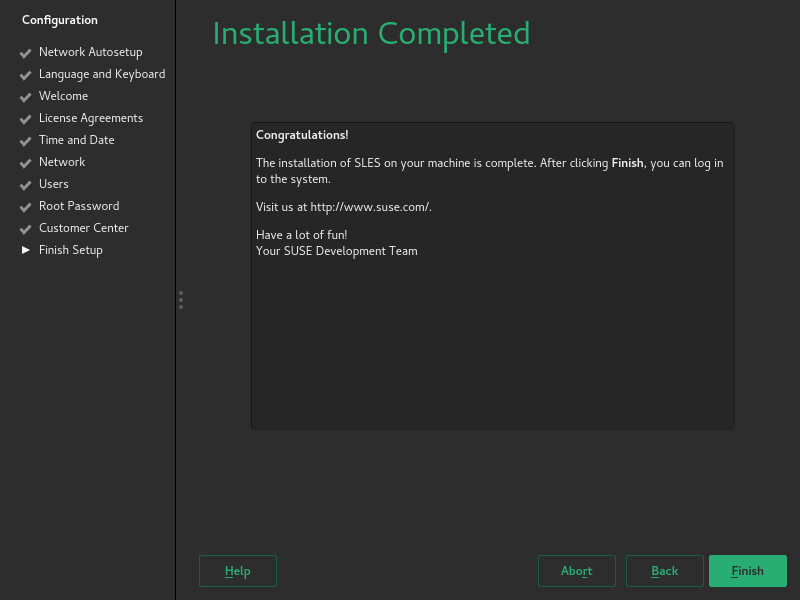
Task: Click the checkmark beside Time and Date
Action: click(x=26, y=140)
